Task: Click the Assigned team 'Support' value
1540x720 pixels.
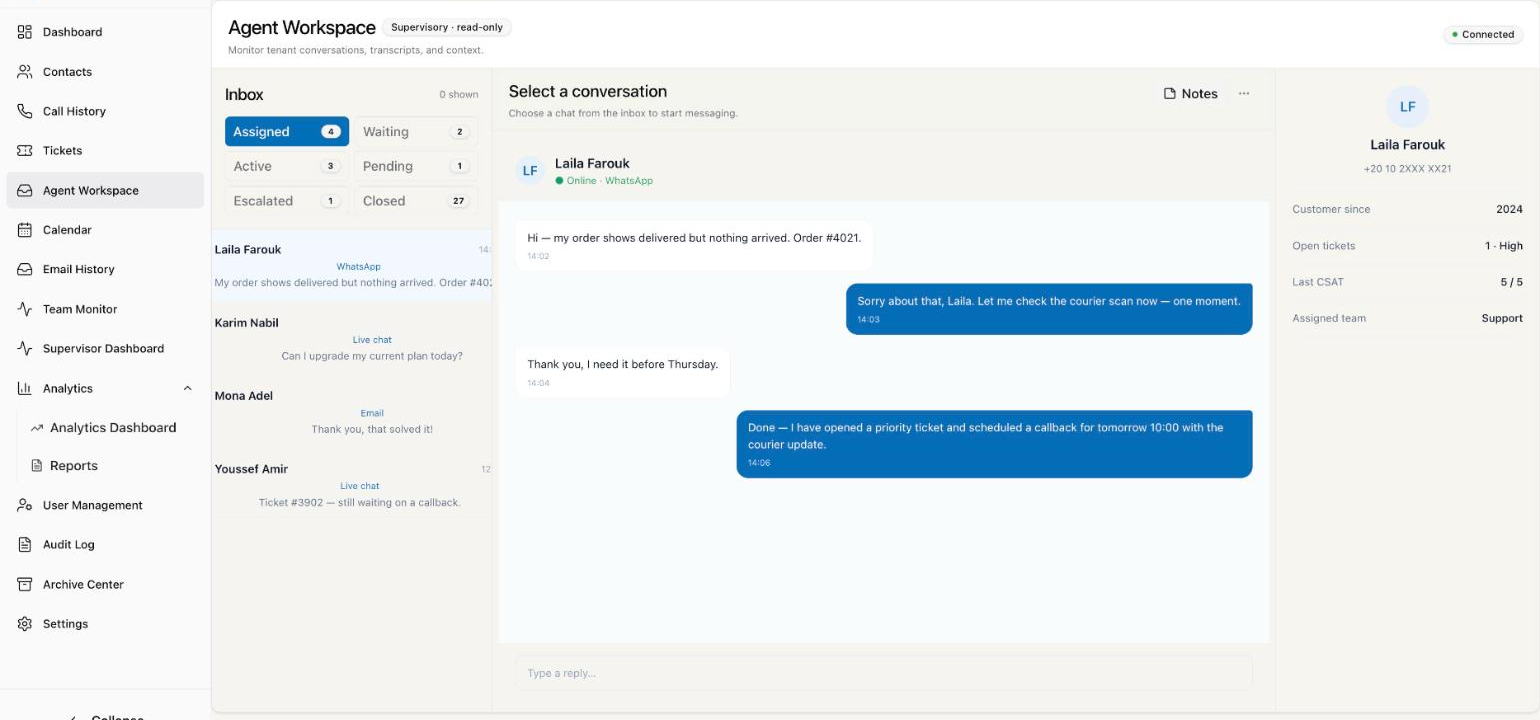Action: tap(1502, 318)
